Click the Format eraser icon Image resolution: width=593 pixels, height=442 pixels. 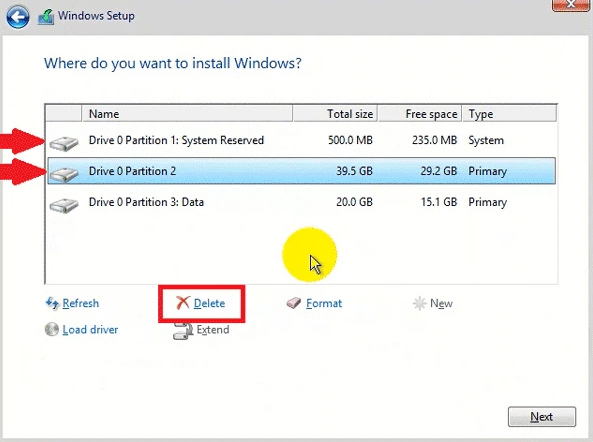(x=294, y=303)
